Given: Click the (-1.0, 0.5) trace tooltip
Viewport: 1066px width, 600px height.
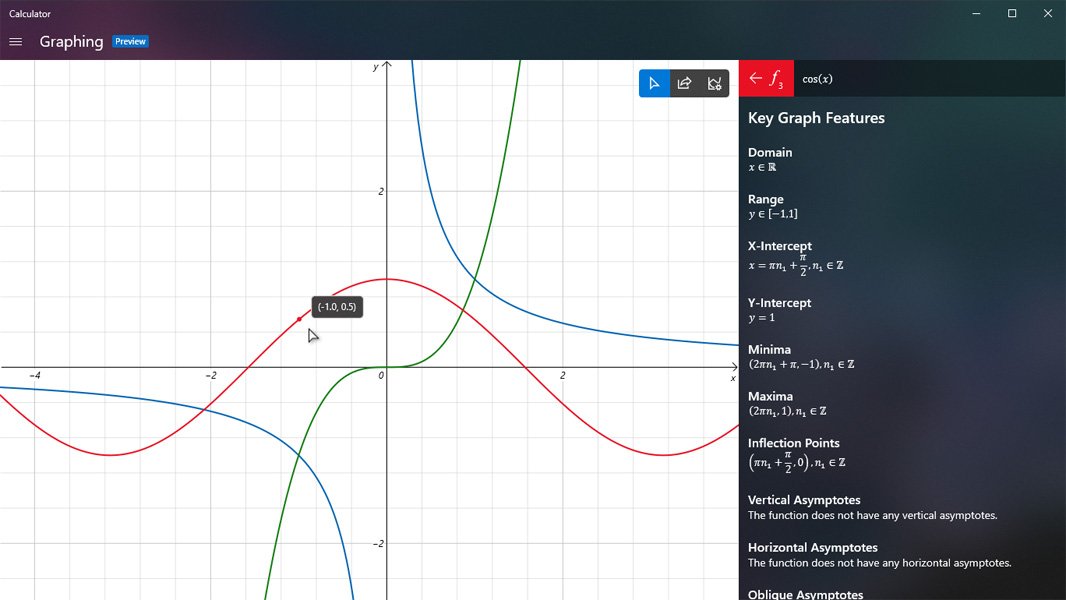Looking at the screenshot, I should point(337,307).
